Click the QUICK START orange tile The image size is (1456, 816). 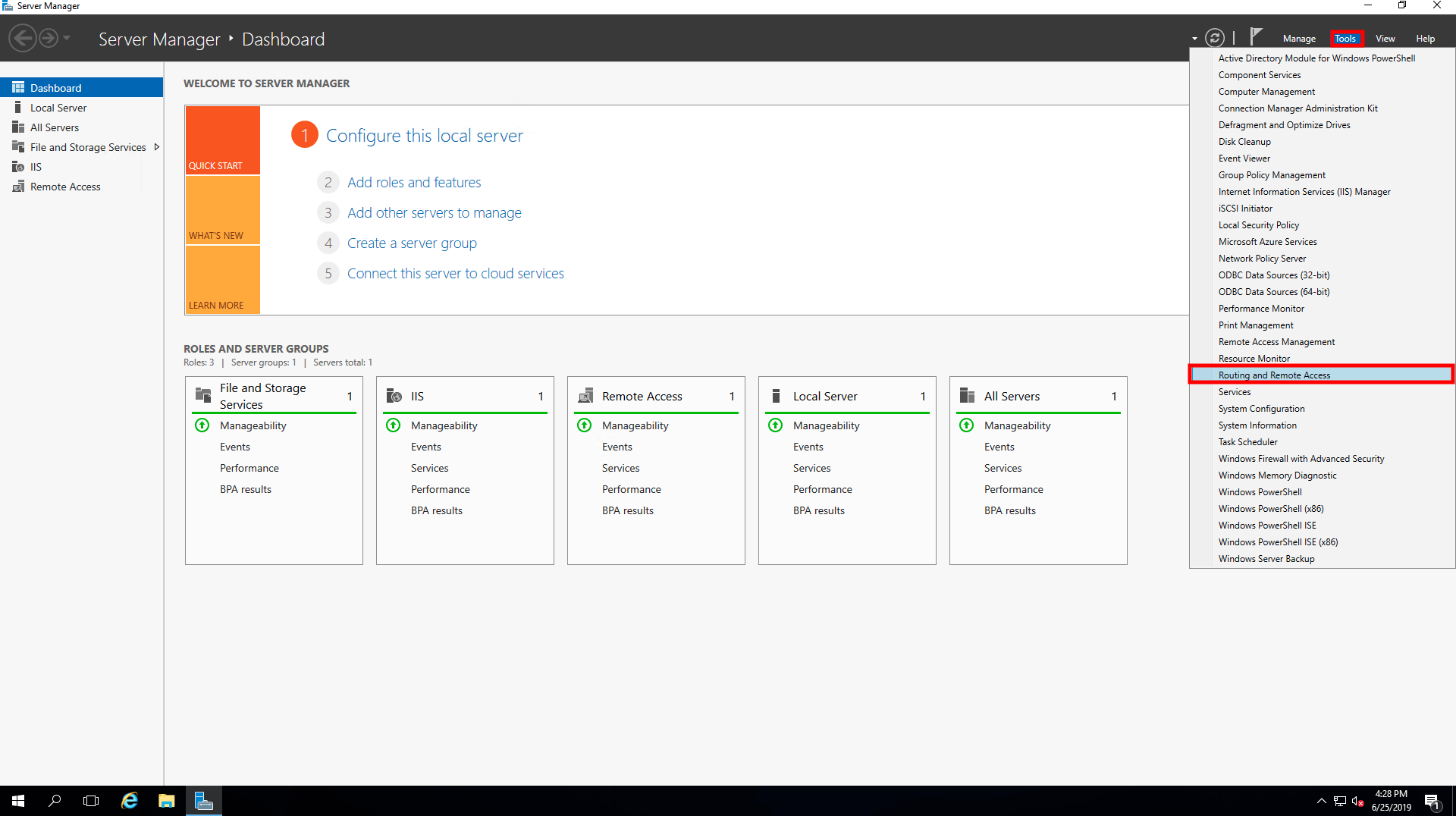pyautogui.click(x=222, y=140)
